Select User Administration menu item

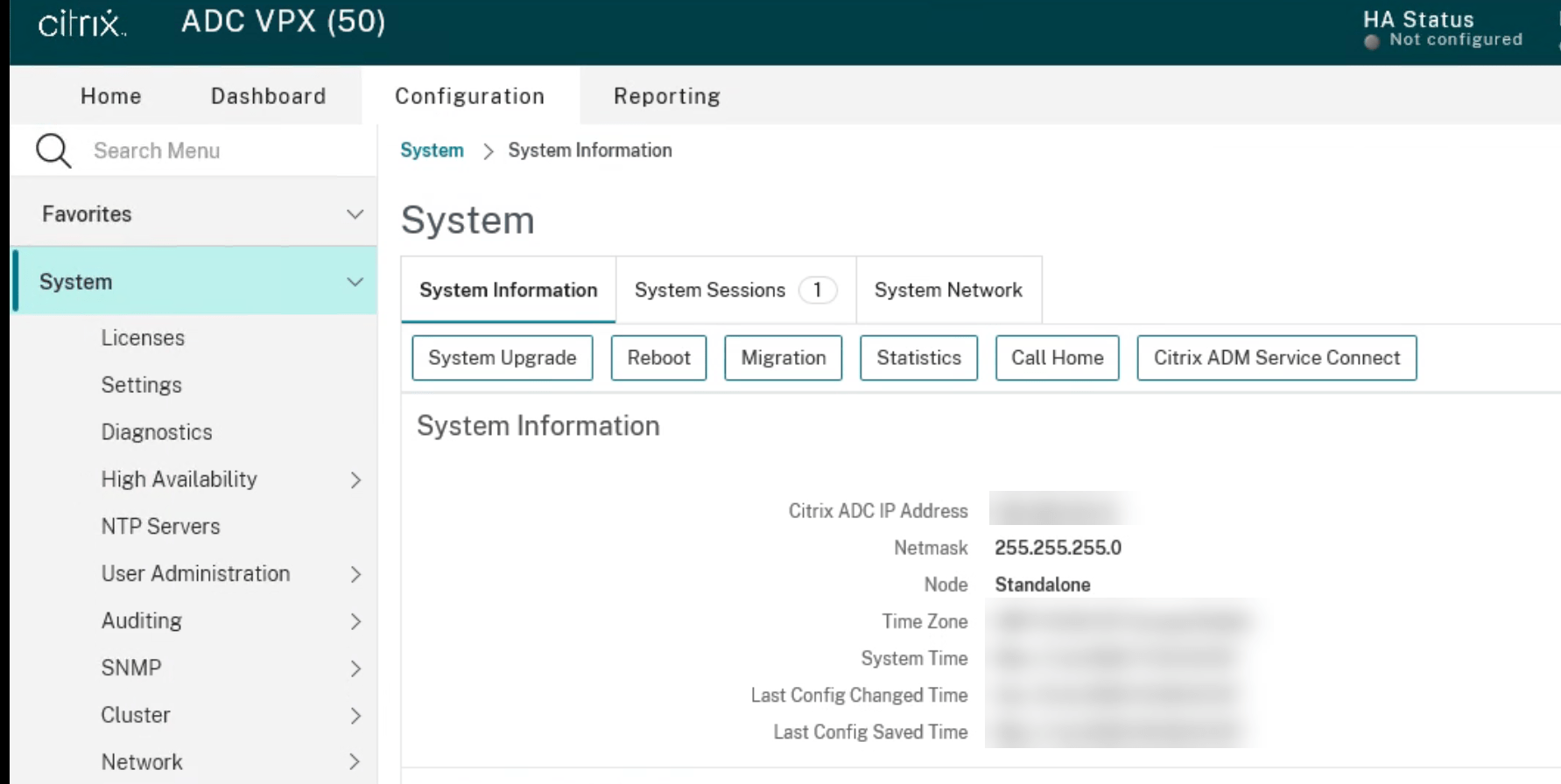click(196, 574)
